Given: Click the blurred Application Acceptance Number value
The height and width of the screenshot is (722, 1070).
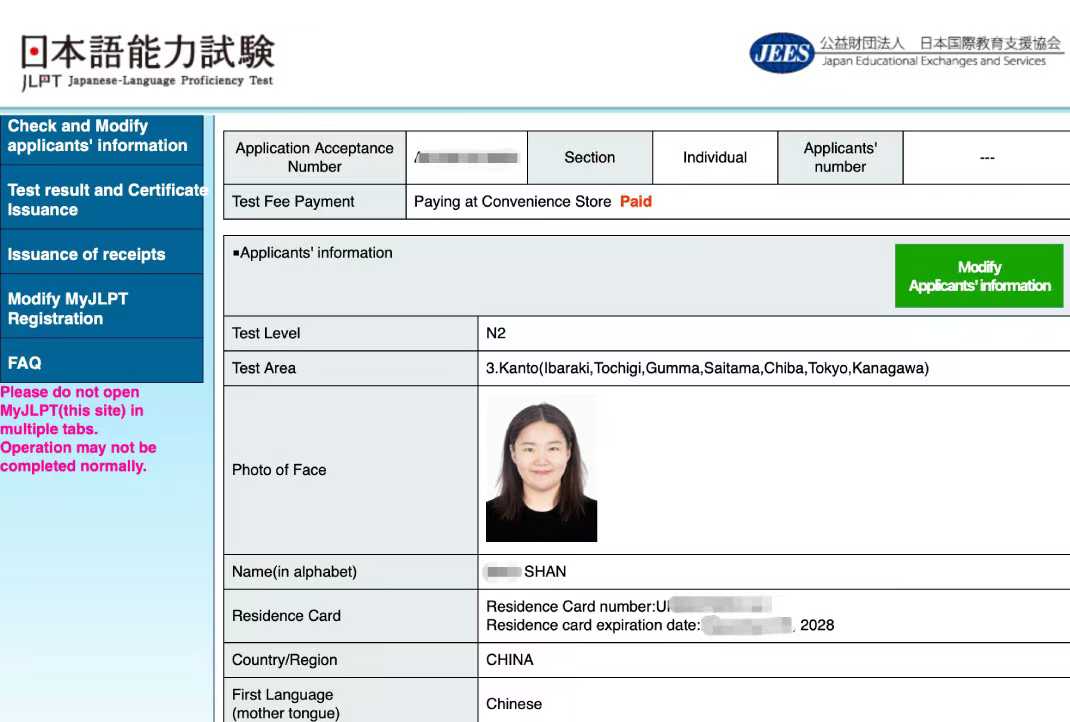Looking at the screenshot, I should click(x=466, y=158).
